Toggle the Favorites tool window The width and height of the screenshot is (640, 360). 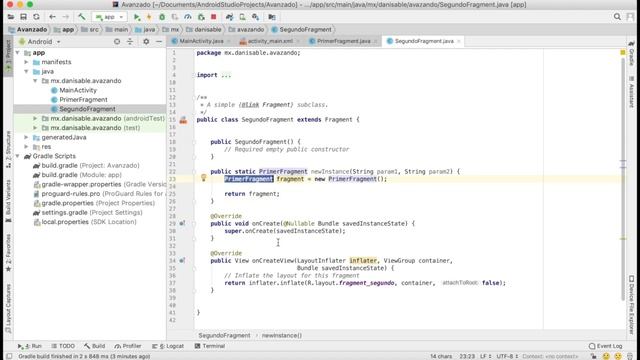pyautogui.click(x=8, y=253)
